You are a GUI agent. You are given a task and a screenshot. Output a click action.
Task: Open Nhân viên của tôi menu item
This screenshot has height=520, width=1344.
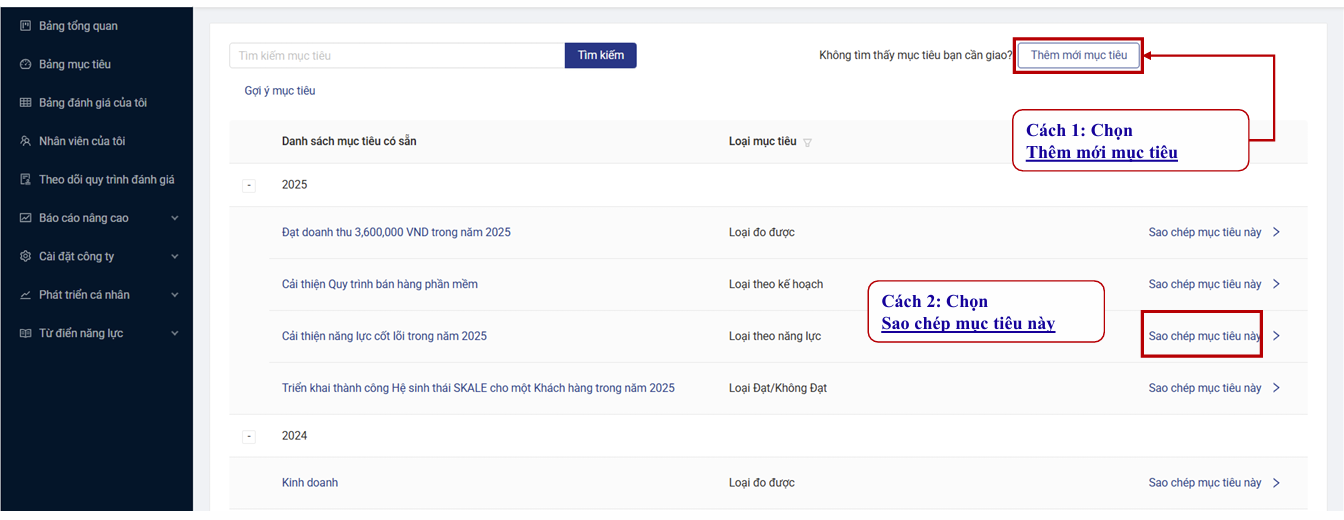[x=82, y=141]
